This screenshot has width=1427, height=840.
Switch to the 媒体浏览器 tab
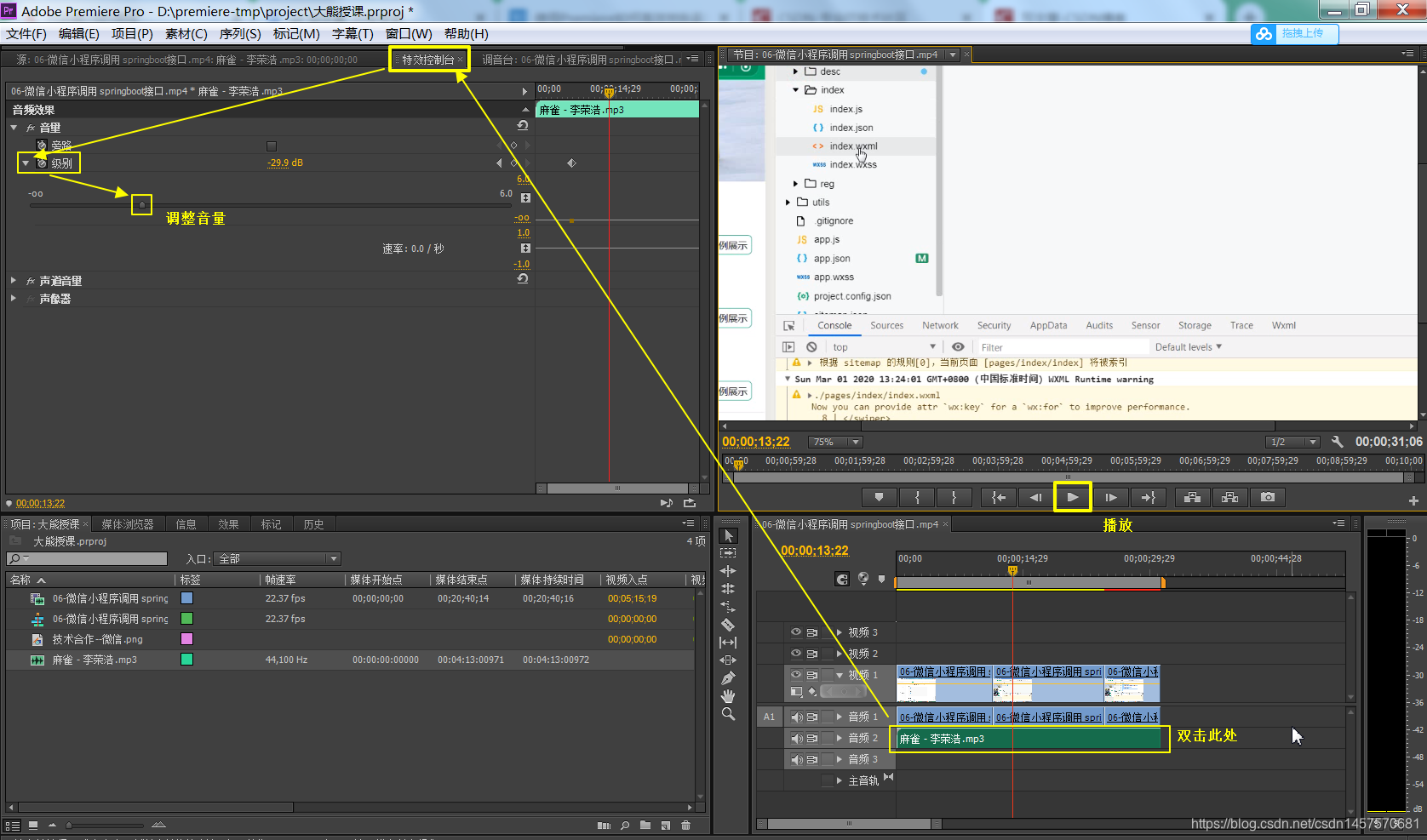coord(128,524)
